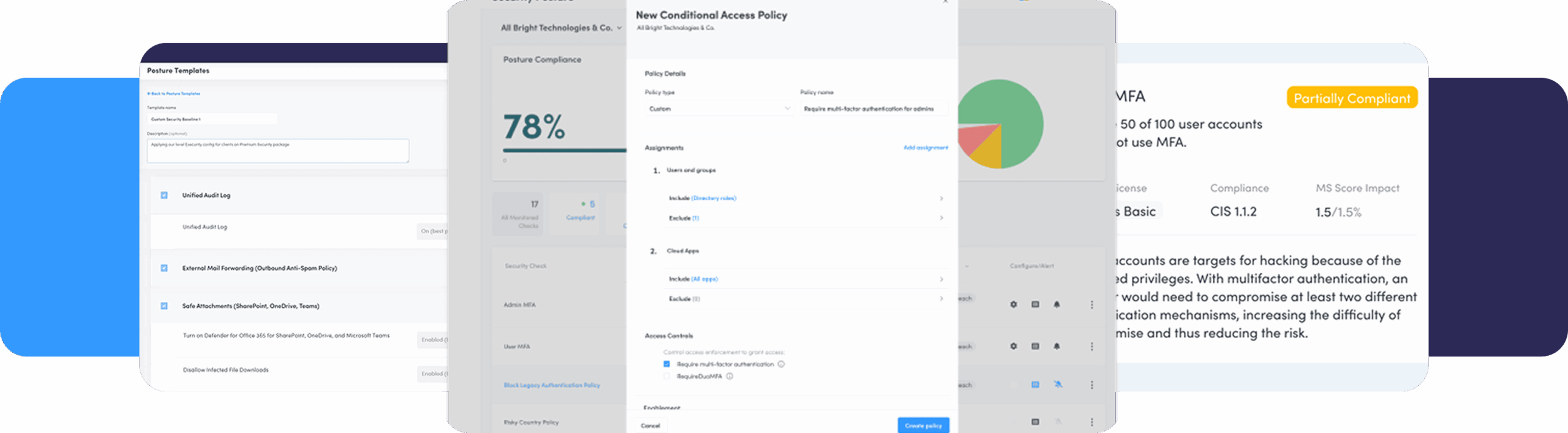Open three-dot menu for first table row

1091,304
